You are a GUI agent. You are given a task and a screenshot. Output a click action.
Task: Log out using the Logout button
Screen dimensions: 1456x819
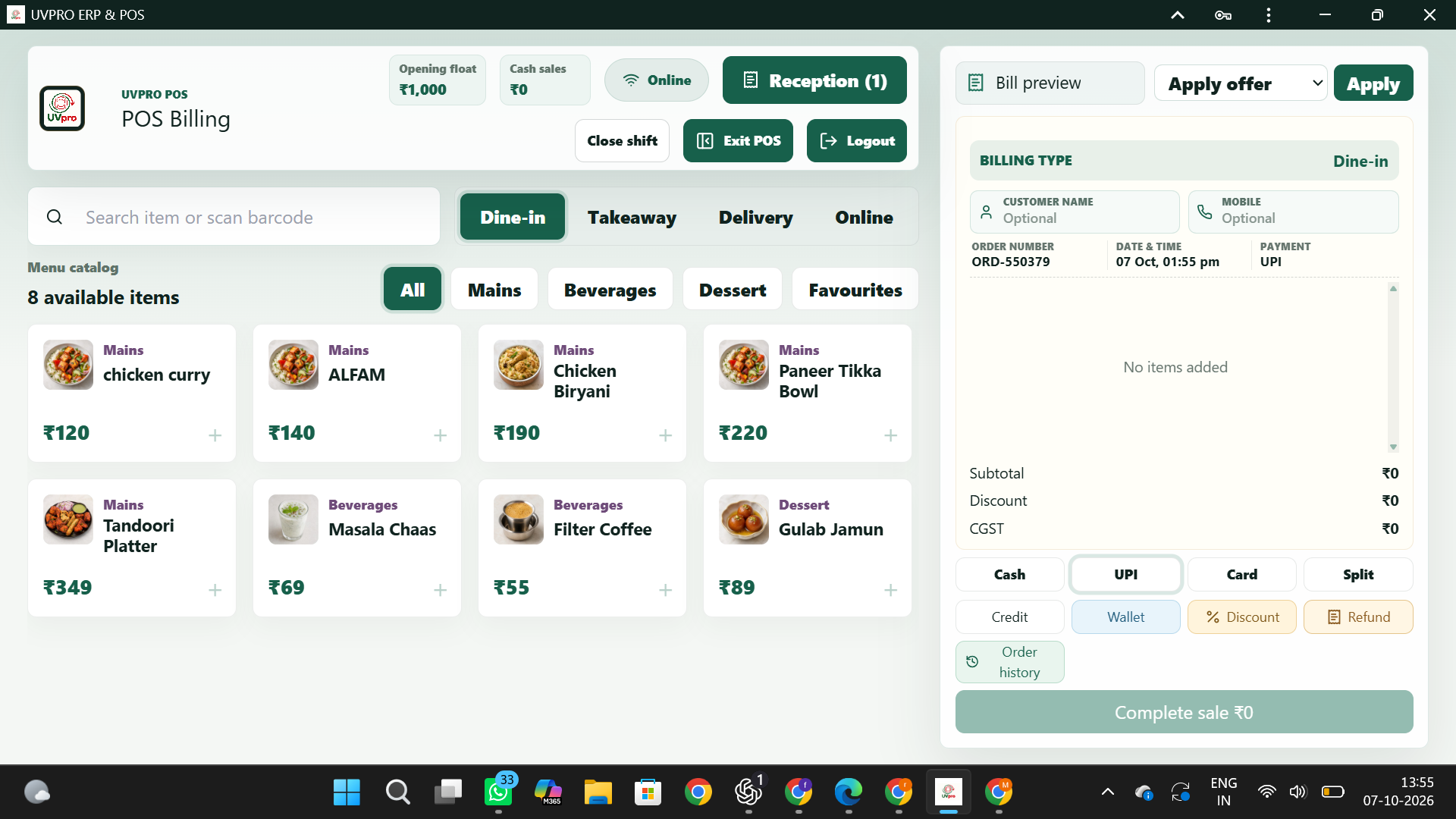click(856, 140)
